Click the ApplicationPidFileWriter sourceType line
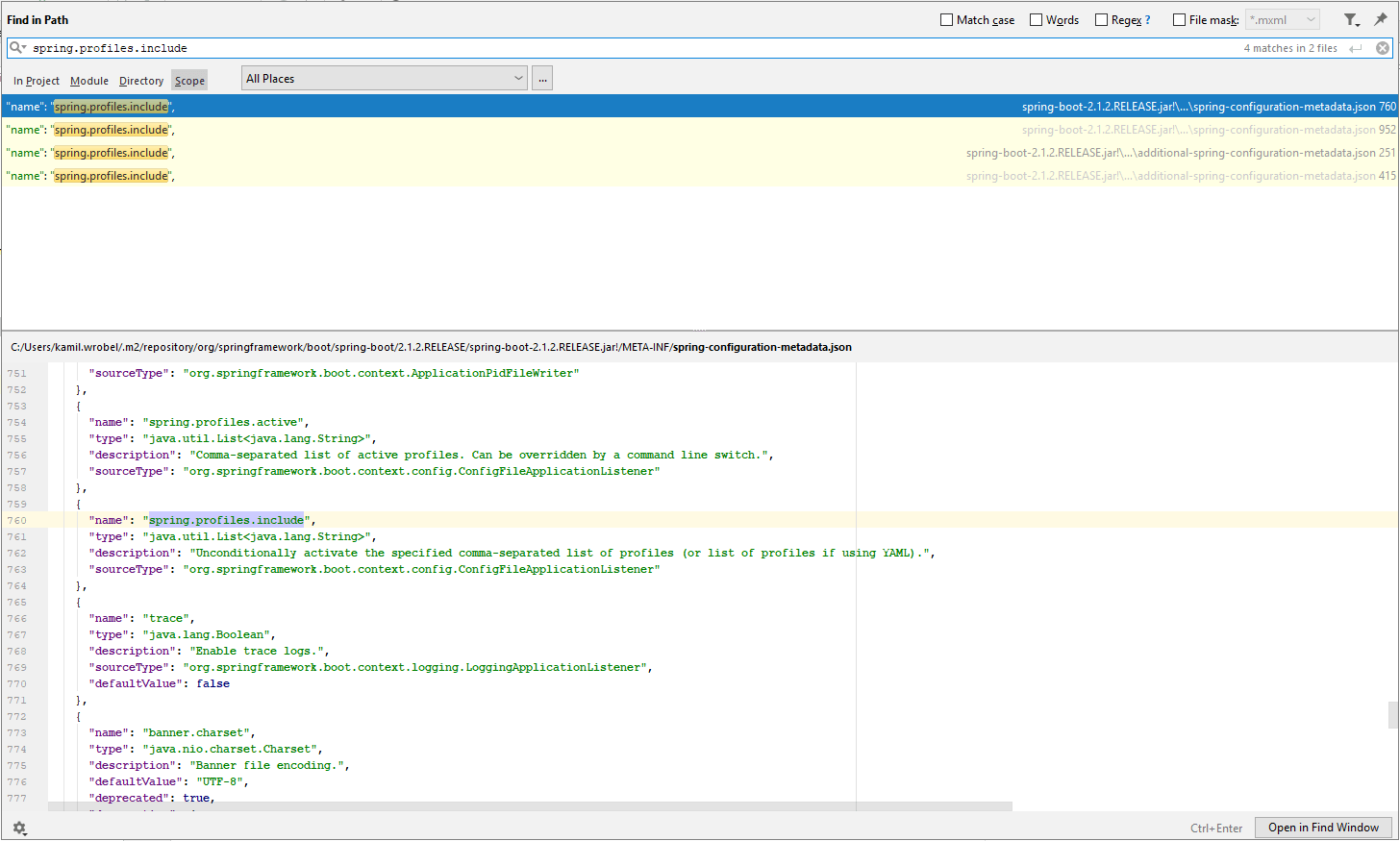This screenshot has width=1400, height=841. [x=334, y=373]
